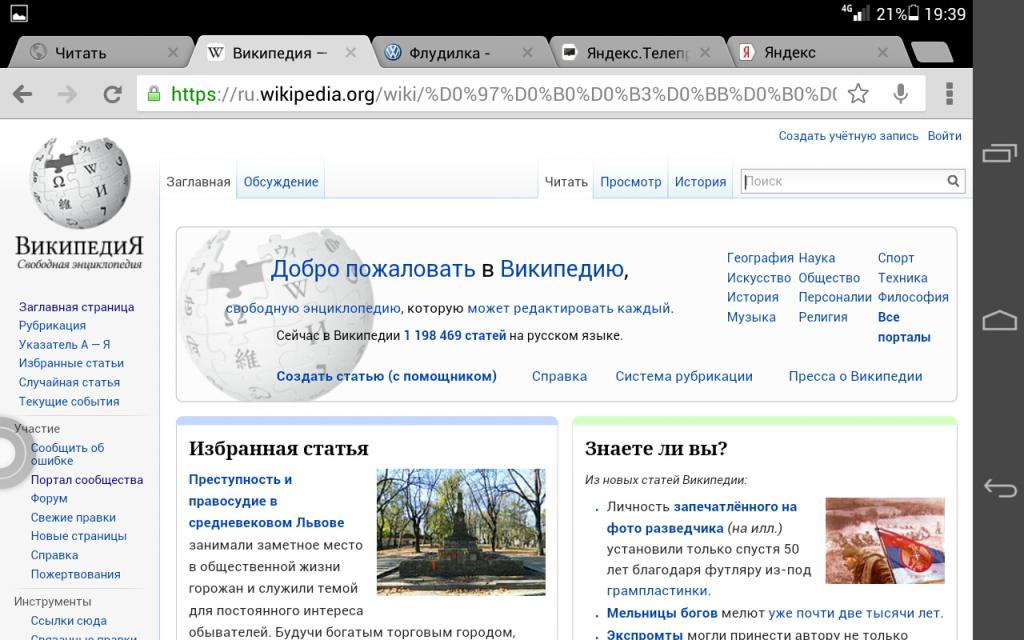Click может редактировать каждый link
The width and height of the screenshot is (1024, 640).
coord(568,308)
